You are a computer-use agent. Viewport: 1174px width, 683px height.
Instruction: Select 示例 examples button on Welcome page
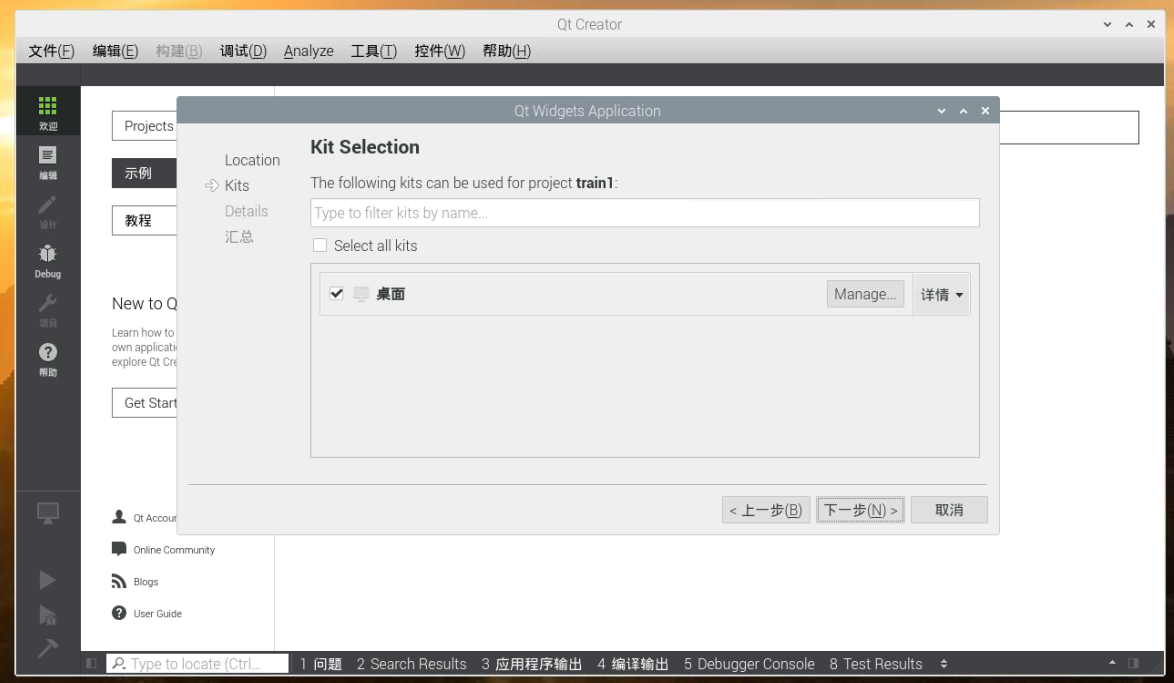pyautogui.click(x=145, y=173)
